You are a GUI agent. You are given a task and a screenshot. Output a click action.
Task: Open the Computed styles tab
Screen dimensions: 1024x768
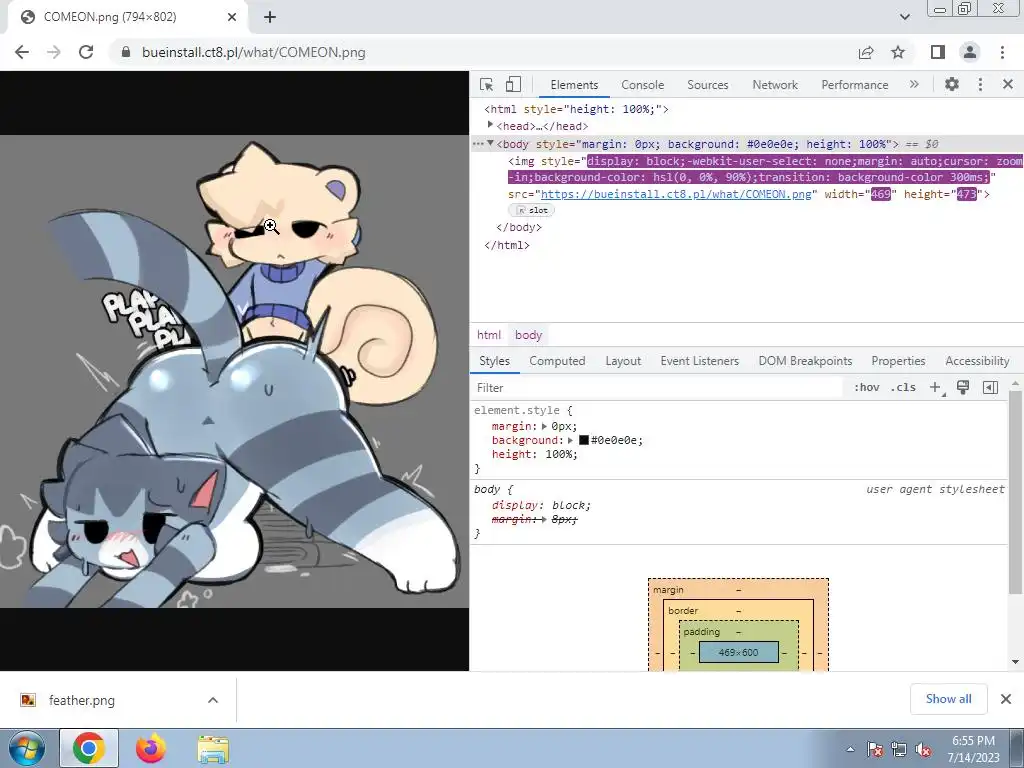coord(557,360)
